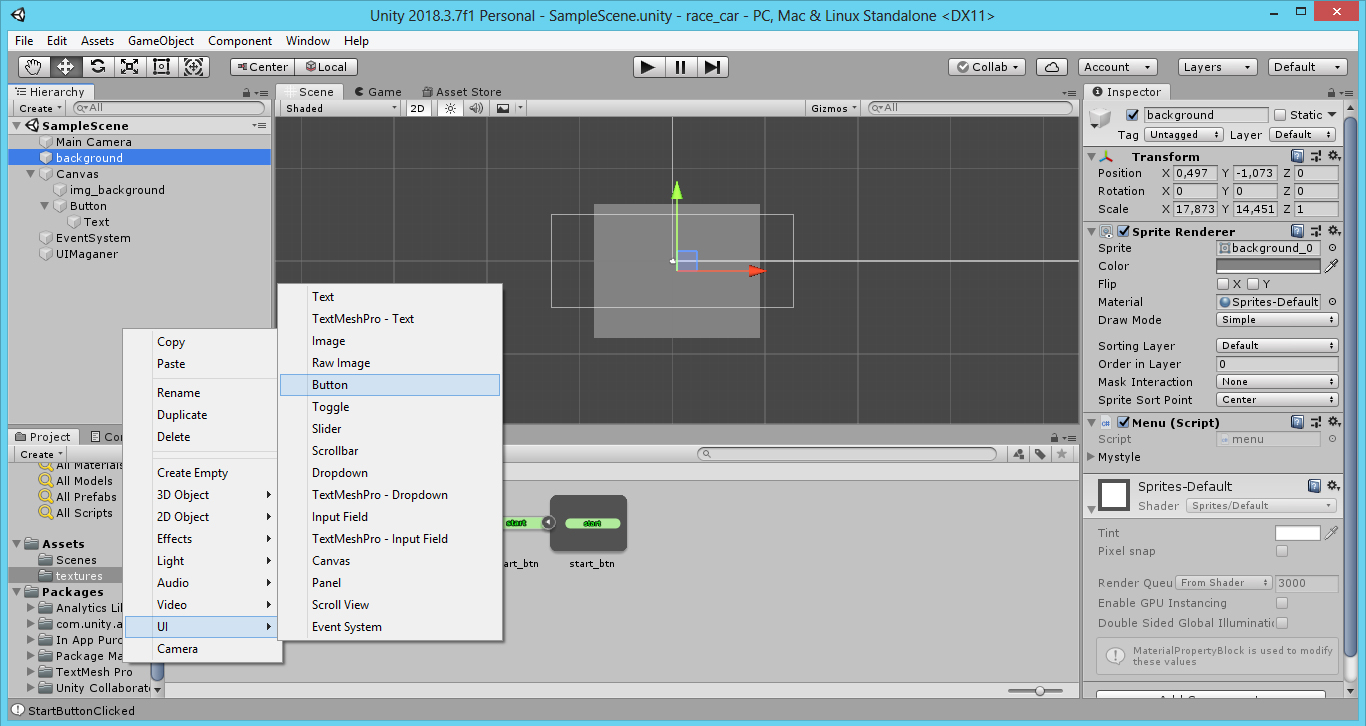Viewport: 1366px width, 726px height.
Task: Choose Button from the UI submenu
Action: coord(390,385)
